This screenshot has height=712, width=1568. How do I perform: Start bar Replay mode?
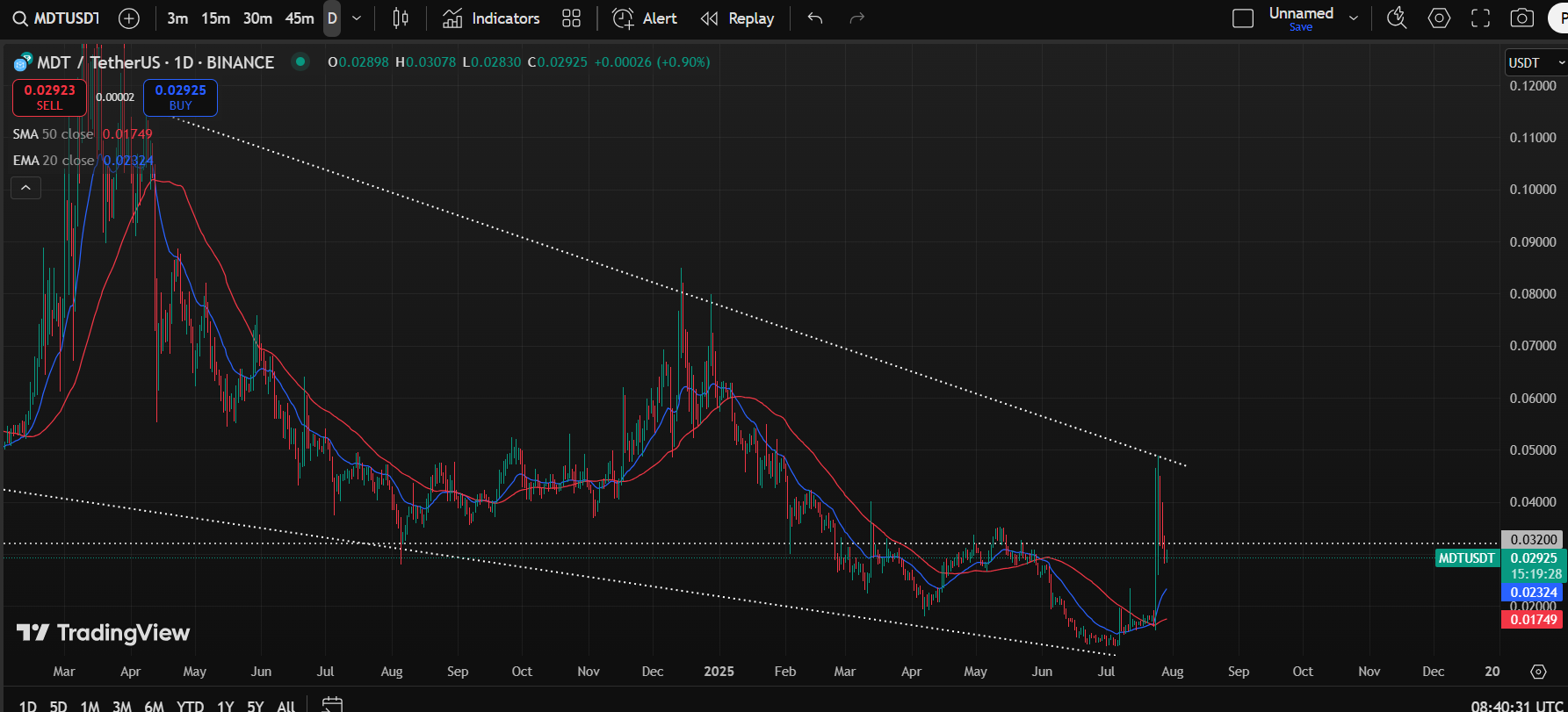coord(738,18)
